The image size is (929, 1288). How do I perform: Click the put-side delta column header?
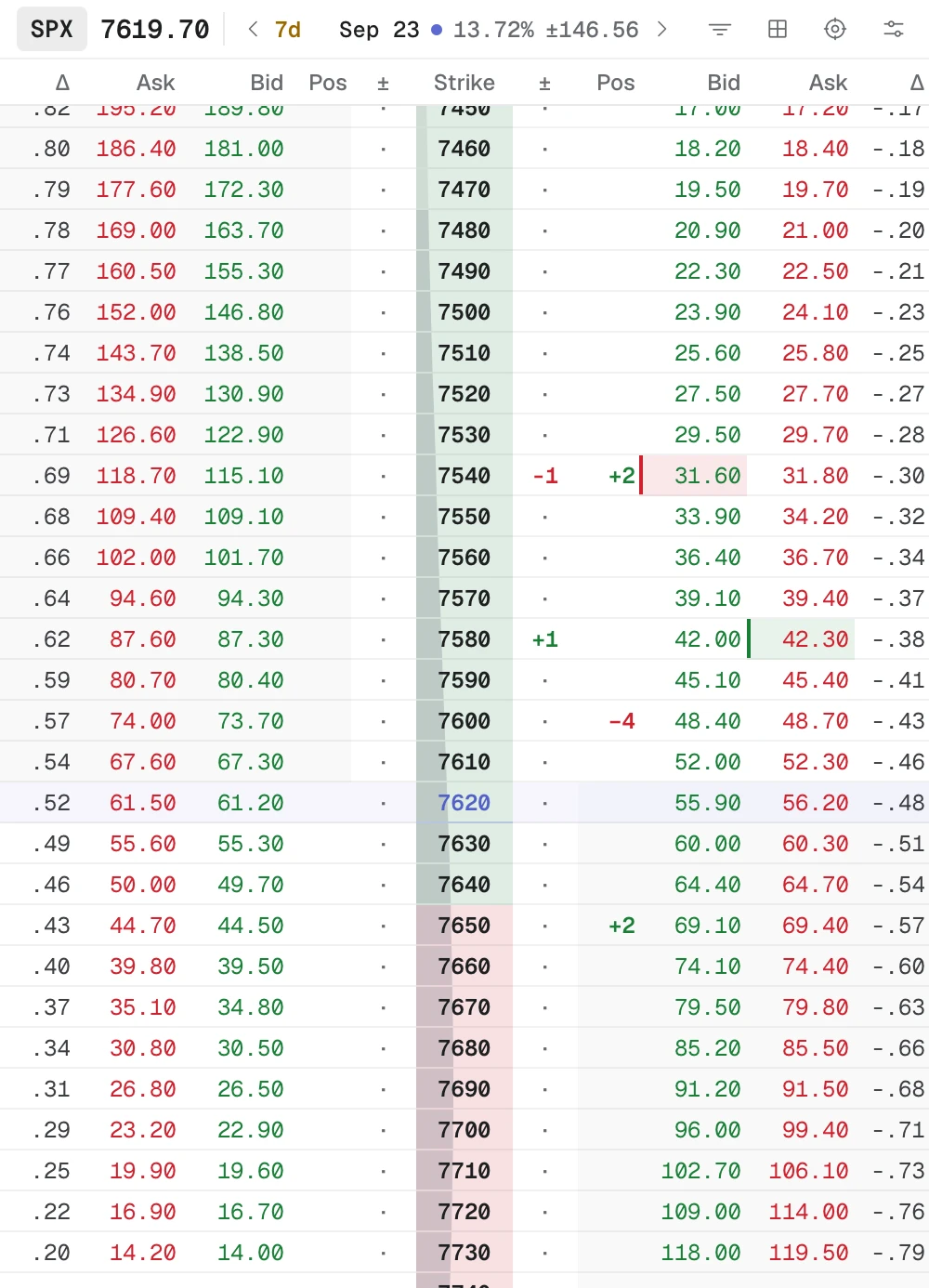tap(917, 83)
